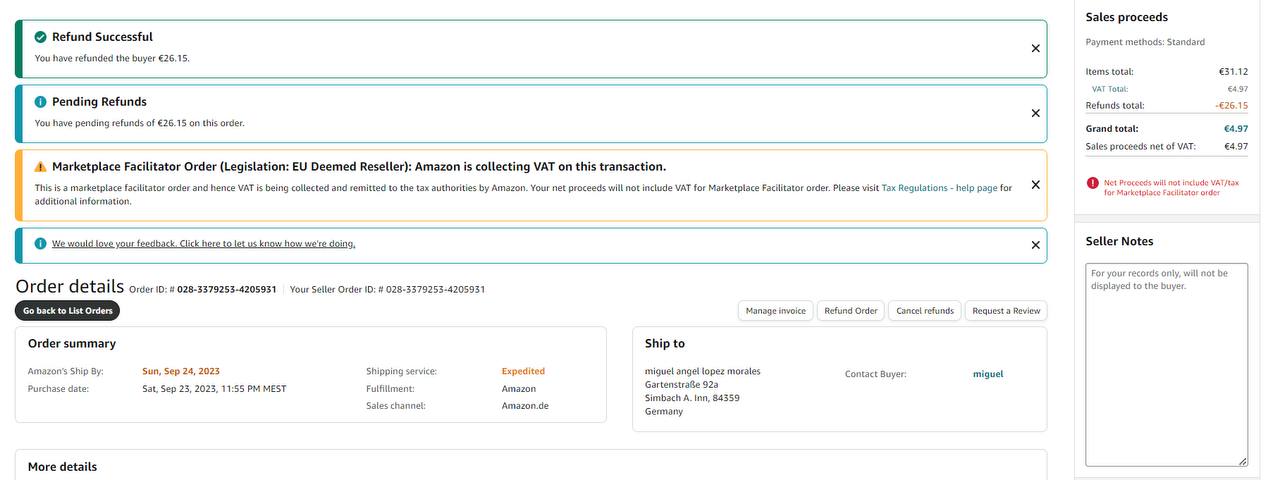The width and height of the screenshot is (1280, 480).
Task: Contact buyer miguel via the link
Action: coord(987,374)
